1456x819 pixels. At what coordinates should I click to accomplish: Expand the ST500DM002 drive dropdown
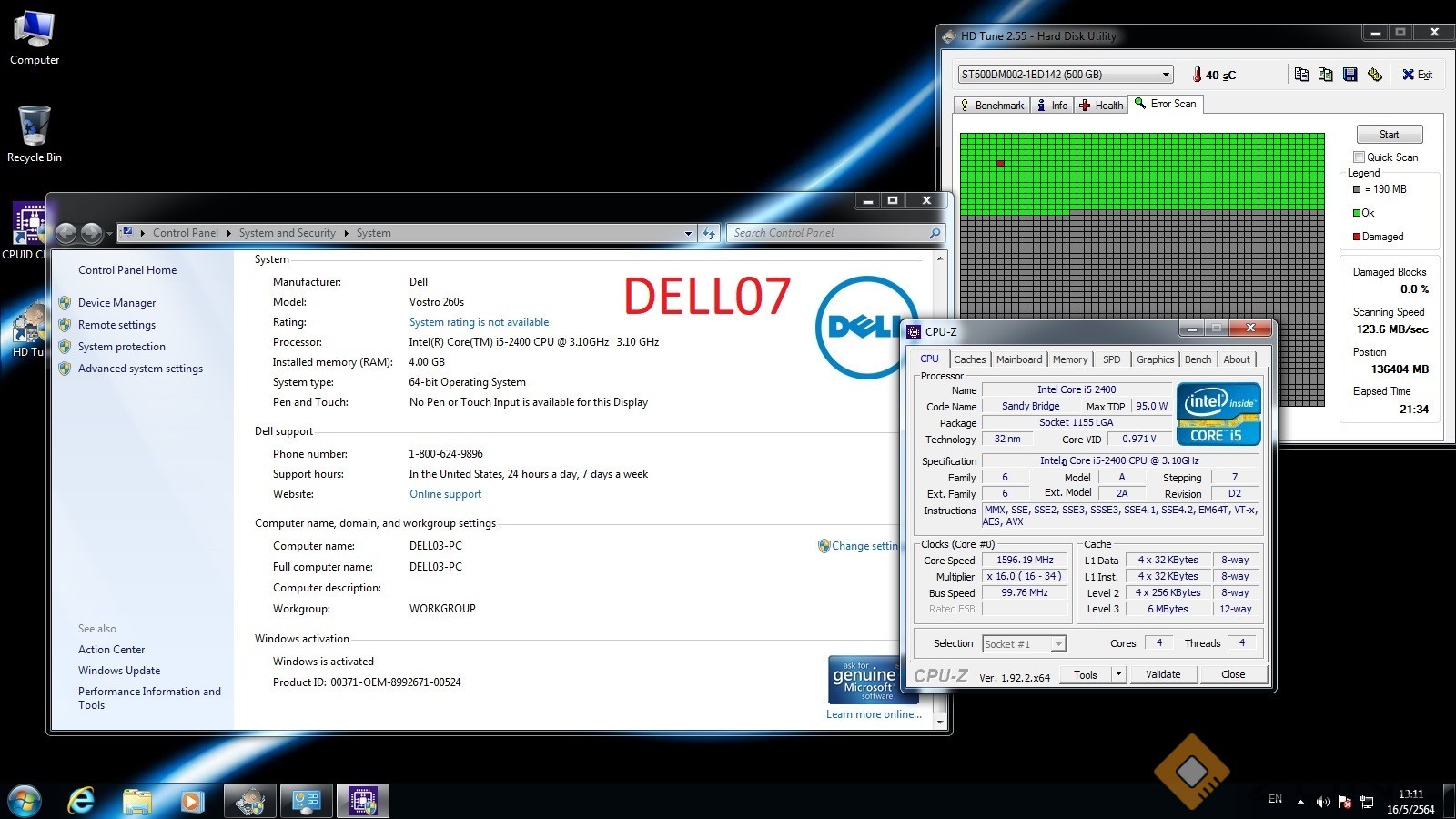point(1166,75)
